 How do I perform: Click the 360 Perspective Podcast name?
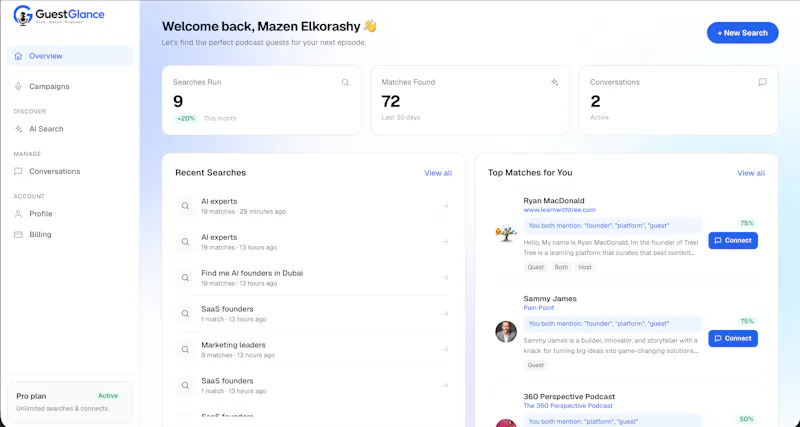[x=569, y=396]
